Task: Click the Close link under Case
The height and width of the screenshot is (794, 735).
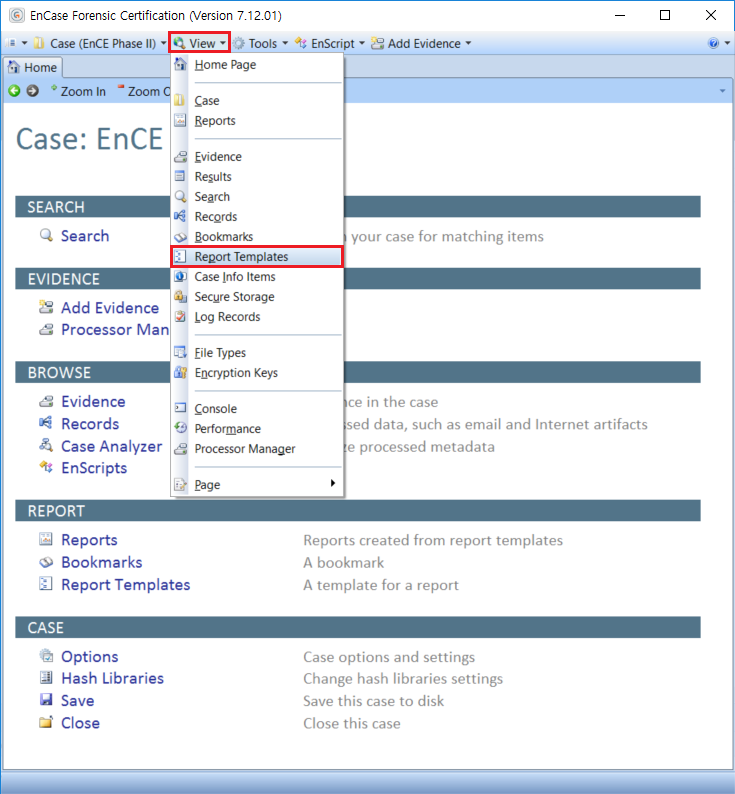Action: (81, 723)
